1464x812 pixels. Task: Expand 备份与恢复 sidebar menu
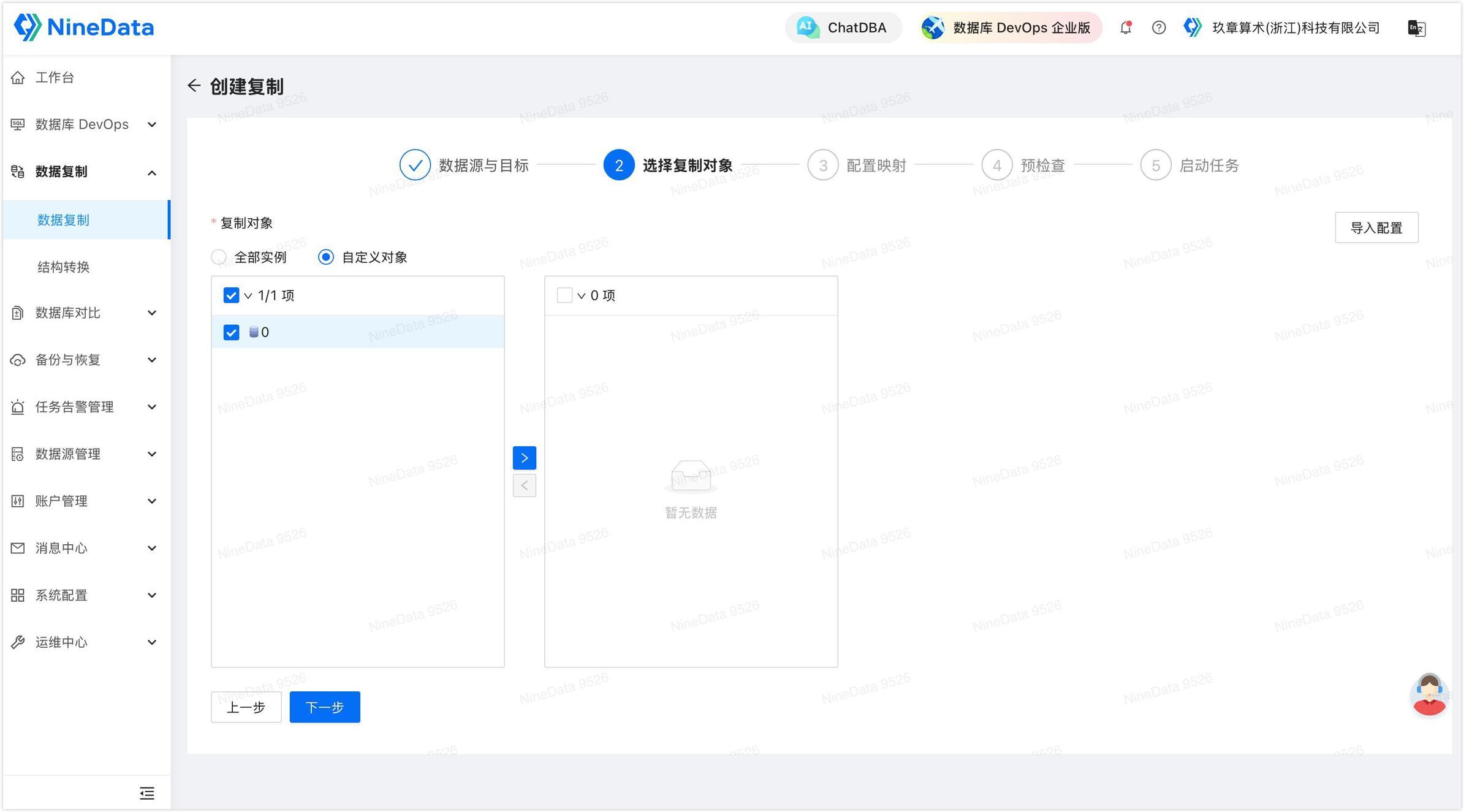86,360
